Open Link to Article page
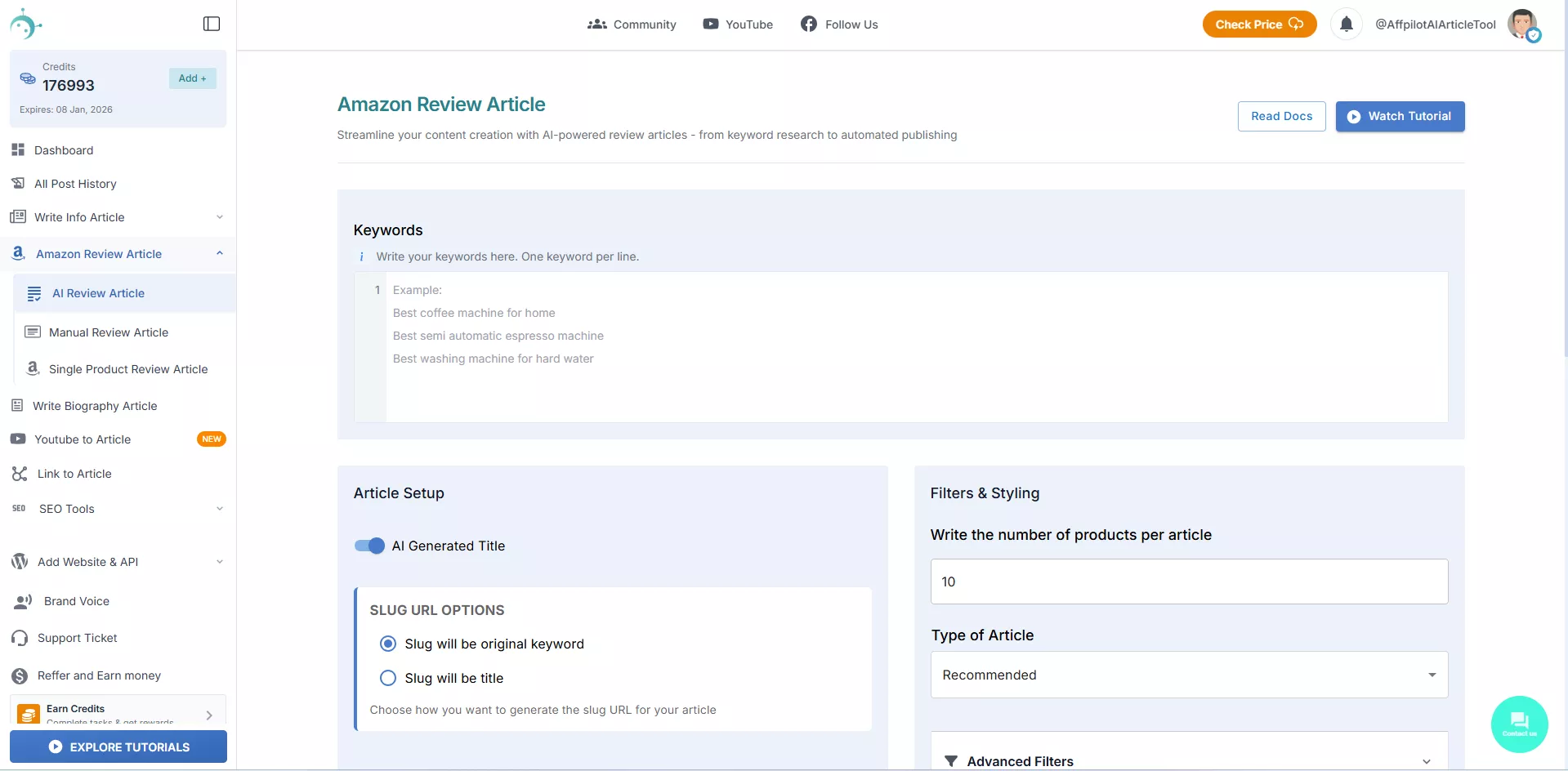 click(x=74, y=474)
